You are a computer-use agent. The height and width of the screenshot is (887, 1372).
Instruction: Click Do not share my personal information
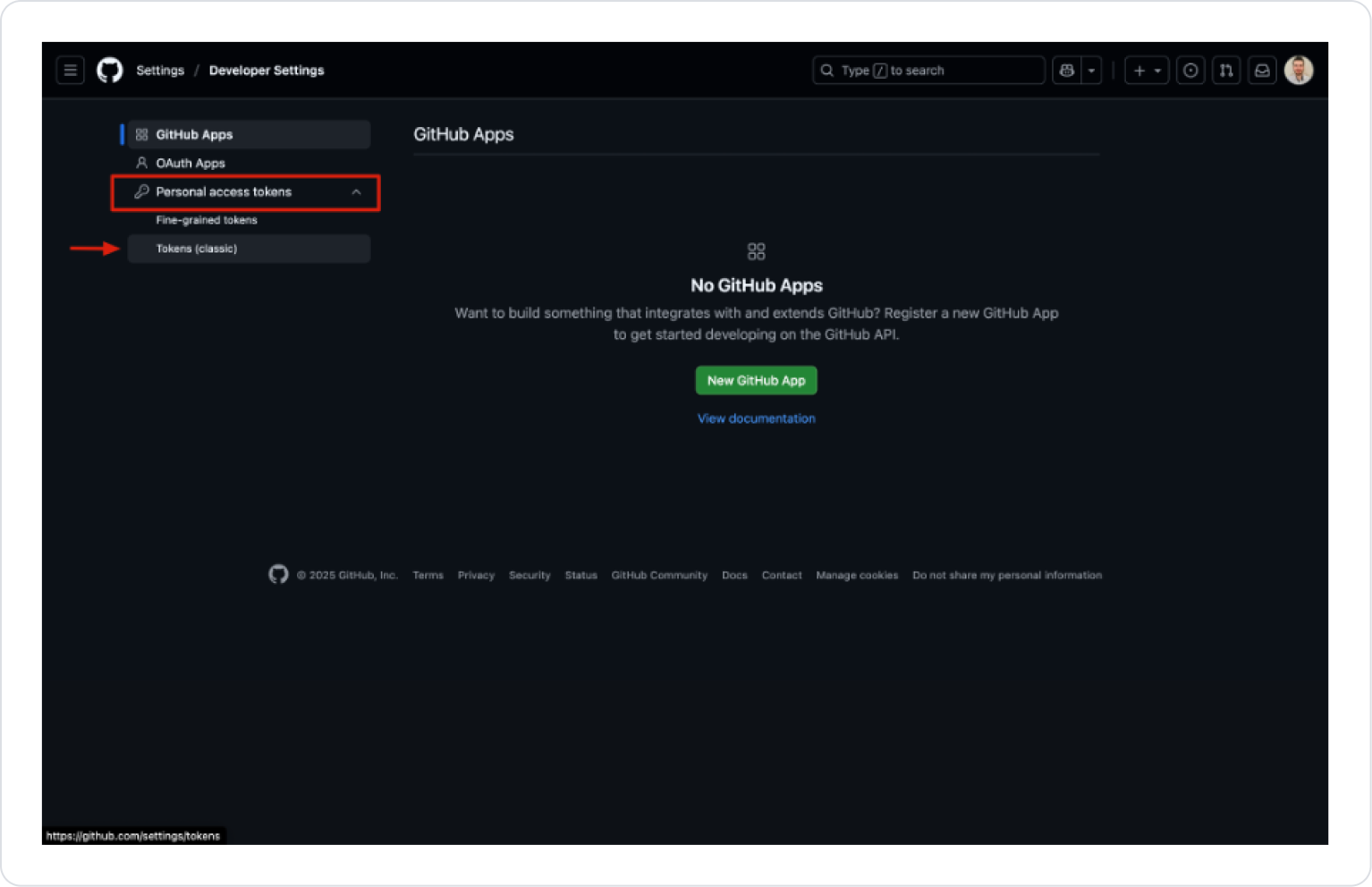pyautogui.click(x=1007, y=575)
